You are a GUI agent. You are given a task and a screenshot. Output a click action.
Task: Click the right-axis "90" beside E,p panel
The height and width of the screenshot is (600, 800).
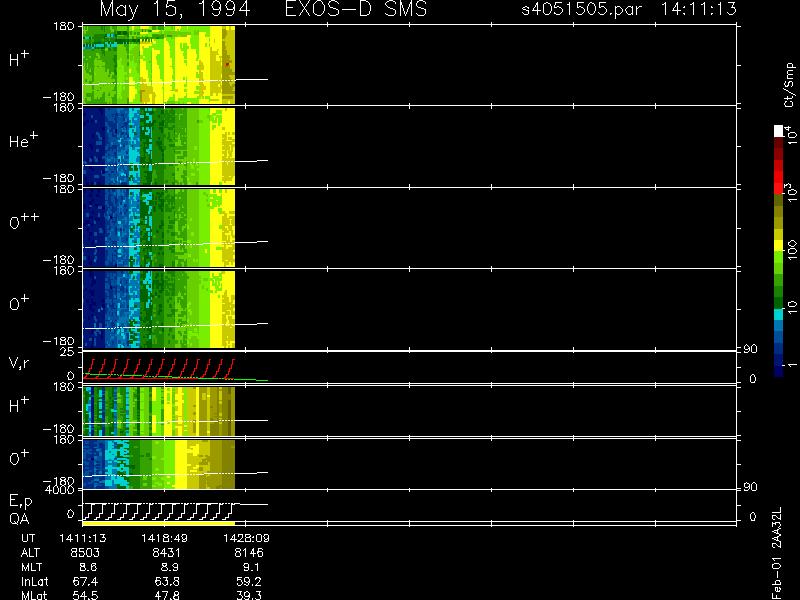(749, 487)
